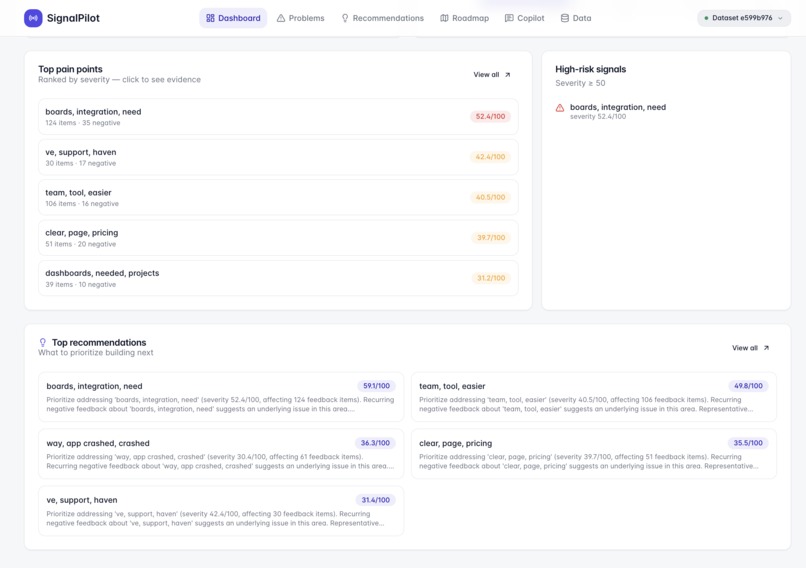Click the 52.4/100 severity badge

tap(490, 117)
